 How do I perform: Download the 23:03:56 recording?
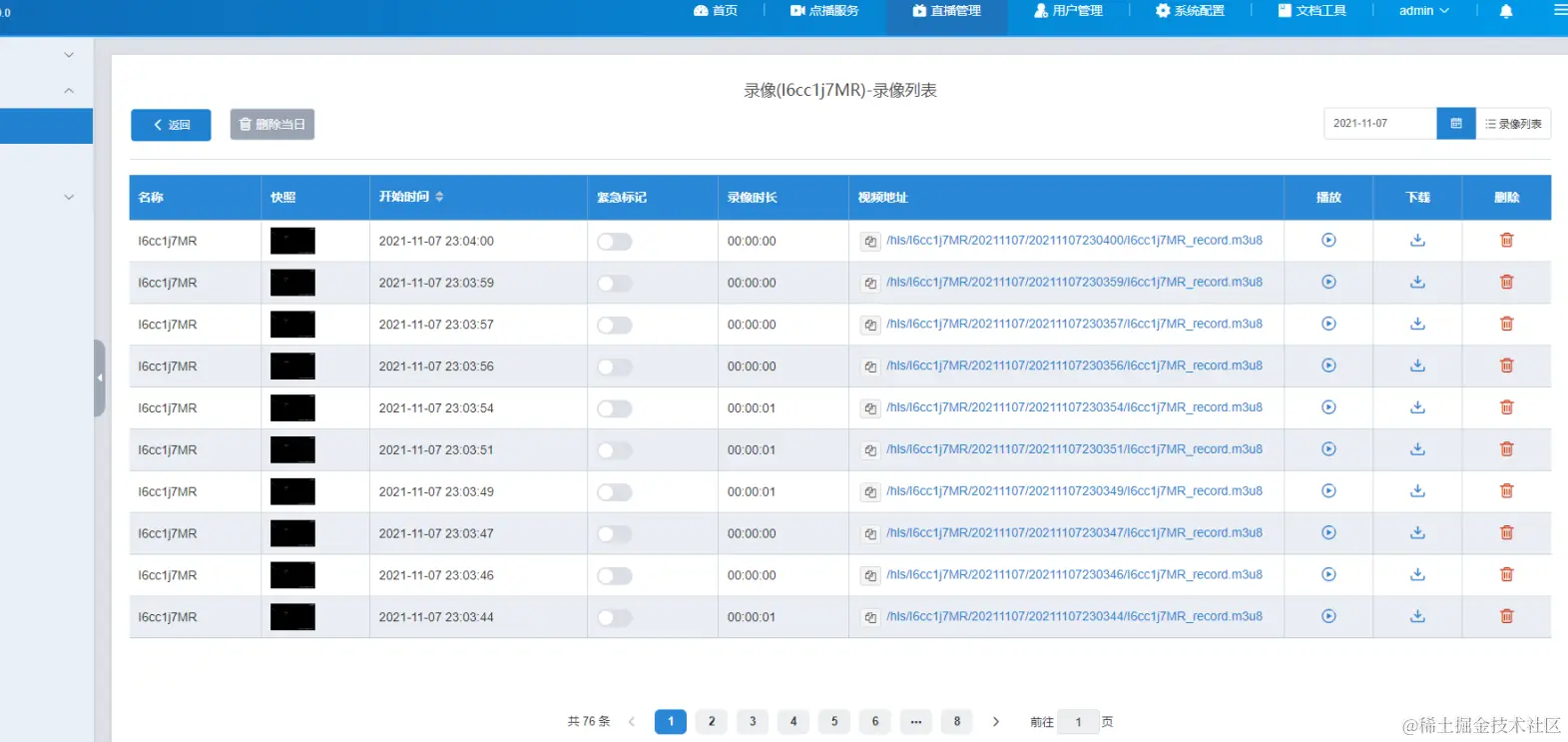click(1417, 366)
